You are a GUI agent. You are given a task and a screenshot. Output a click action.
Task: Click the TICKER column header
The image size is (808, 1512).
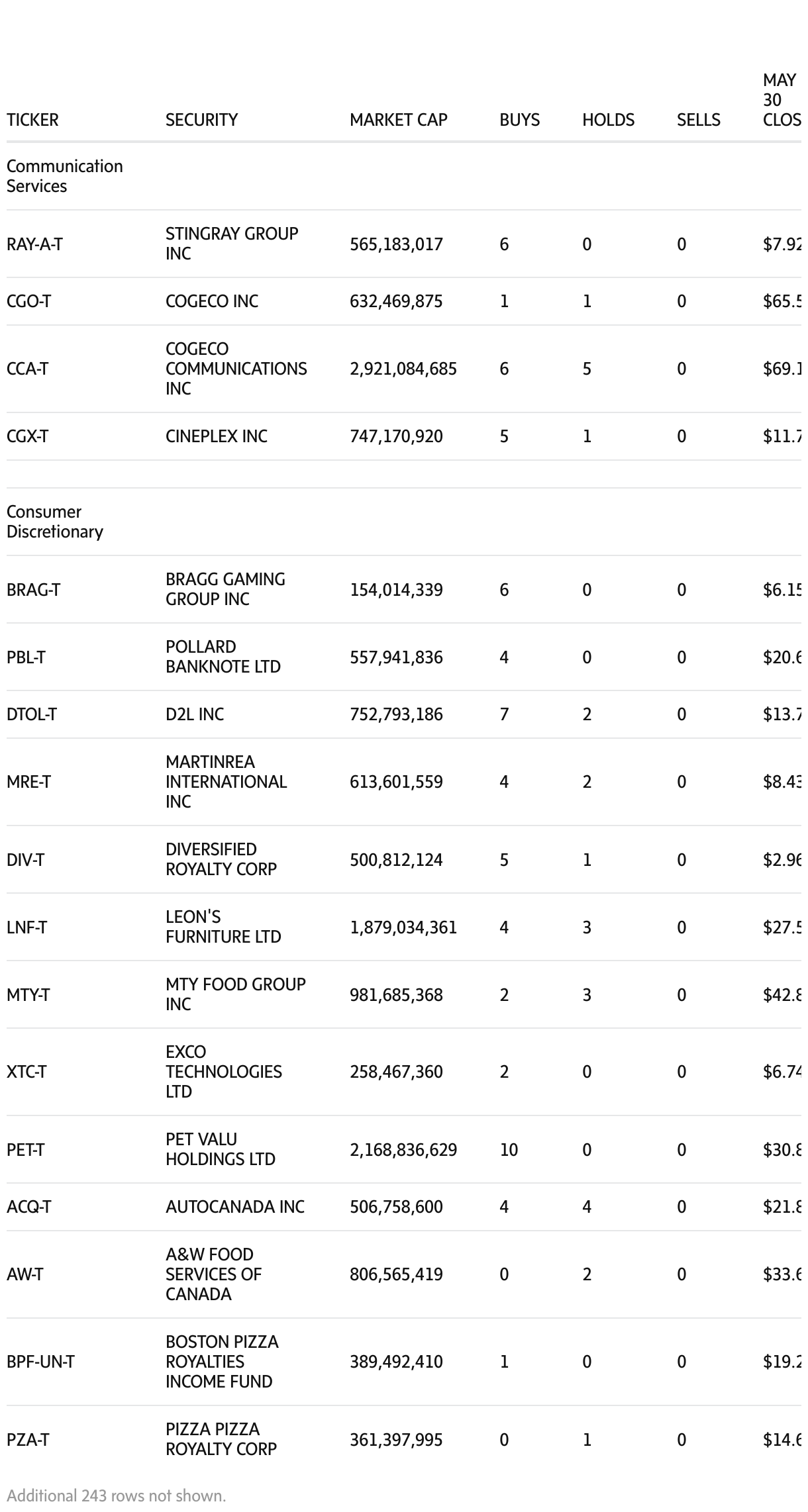(x=32, y=120)
